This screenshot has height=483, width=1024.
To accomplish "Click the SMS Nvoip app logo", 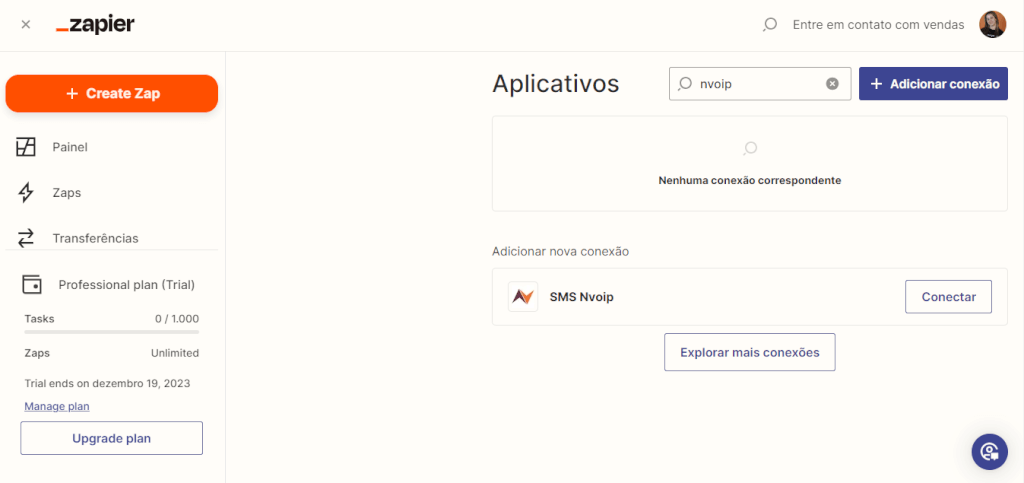I will click(523, 297).
